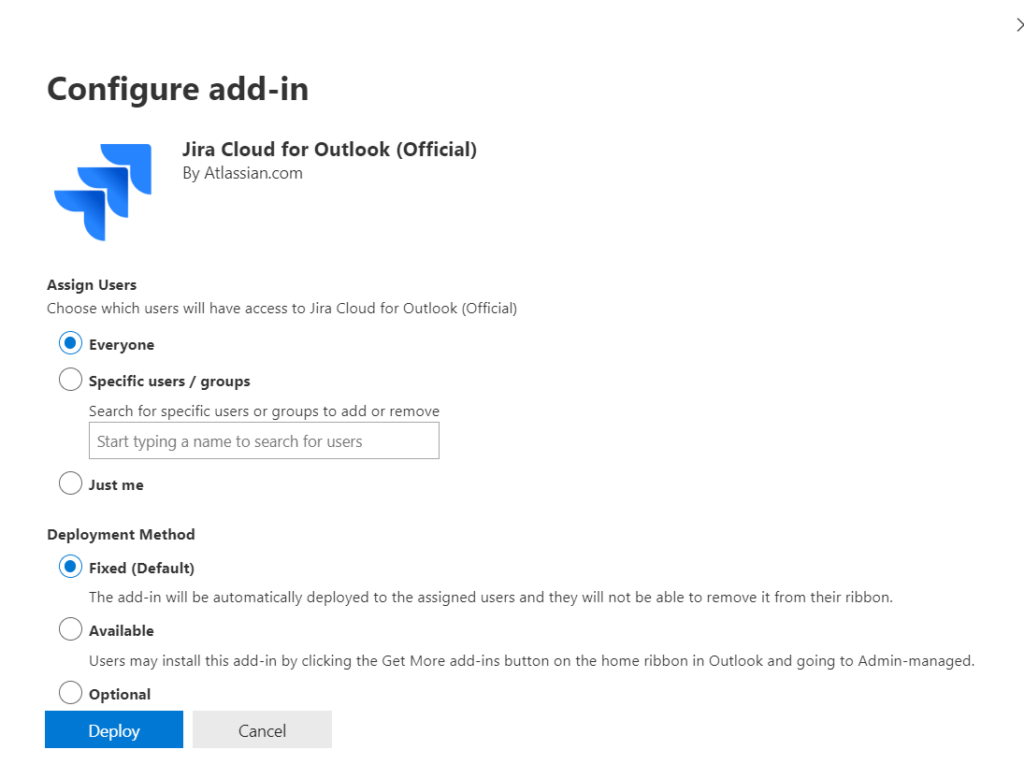Image resolution: width=1024 pixels, height=764 pixels.
Task: Click the Deploy button
Action: coord(114,730)
